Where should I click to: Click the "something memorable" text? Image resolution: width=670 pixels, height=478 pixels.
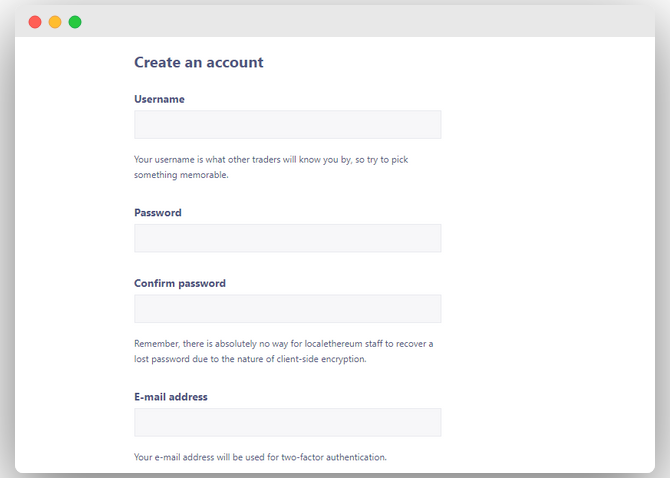coord(181,175)
